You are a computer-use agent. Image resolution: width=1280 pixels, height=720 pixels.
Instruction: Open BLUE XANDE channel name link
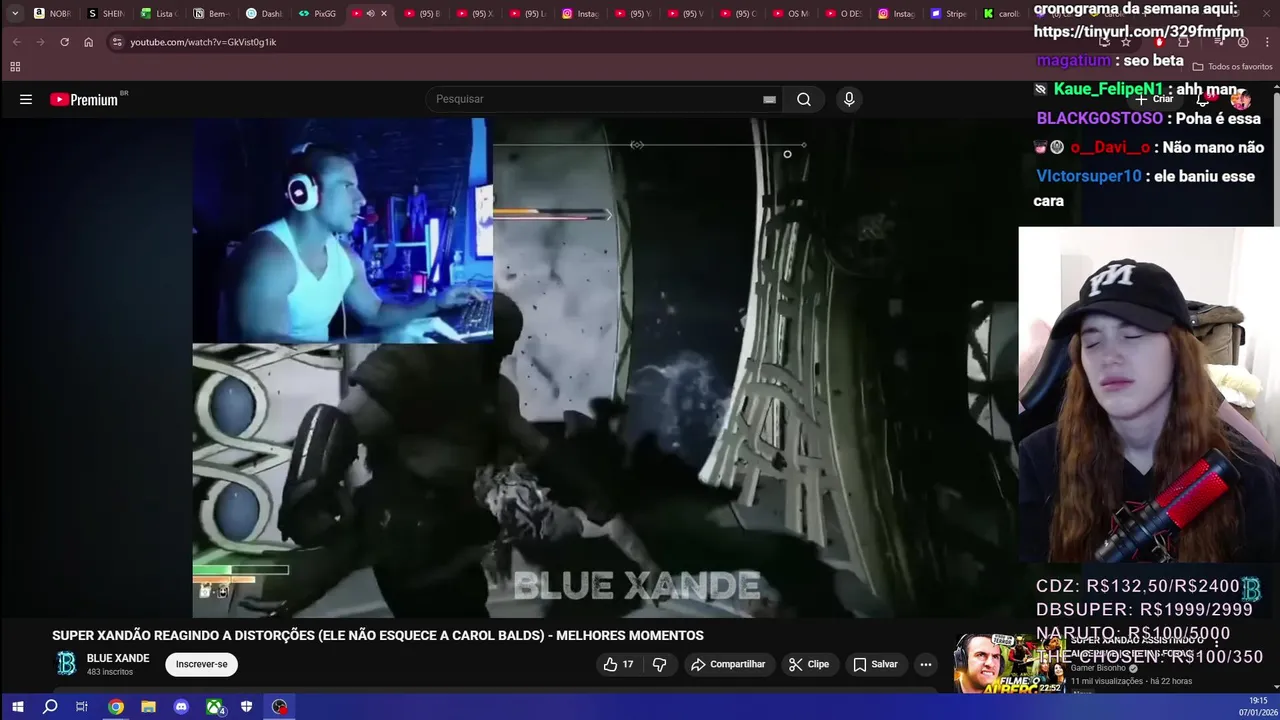click(x=118, y=658)
